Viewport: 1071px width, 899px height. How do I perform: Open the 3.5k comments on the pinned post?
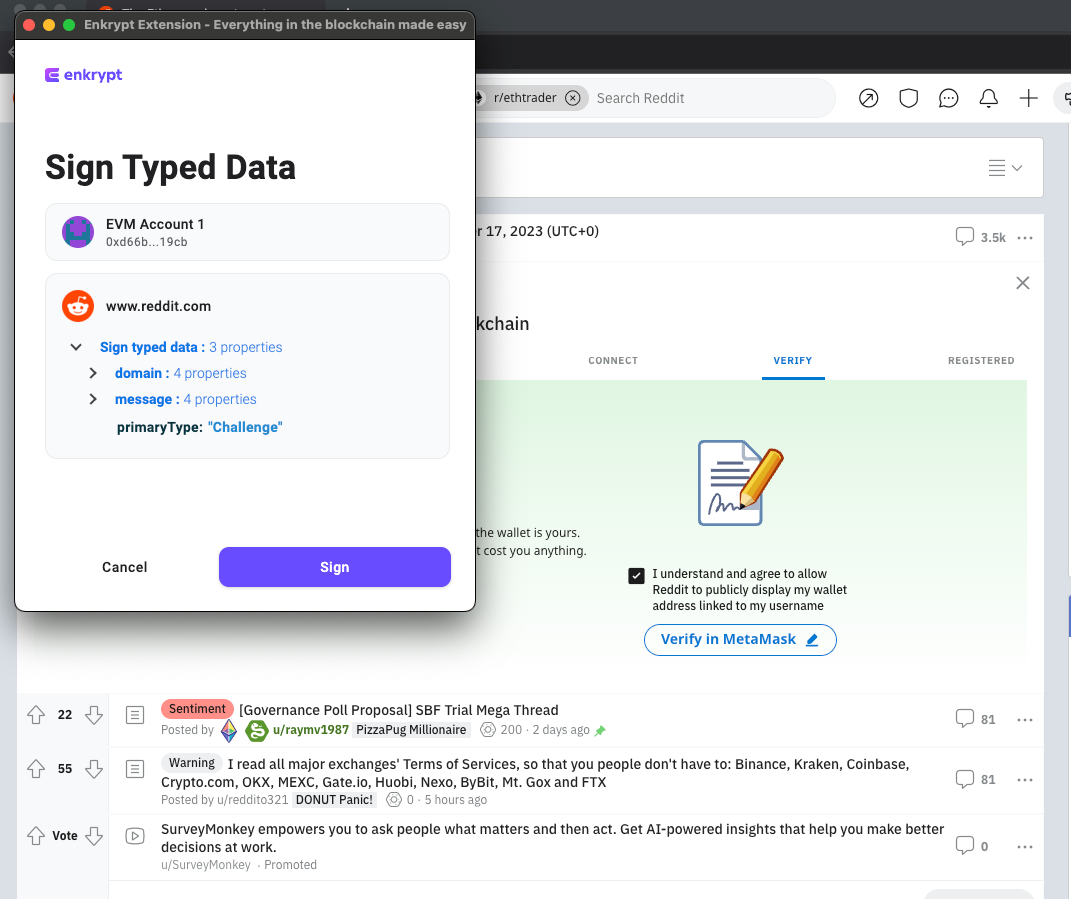click(x=980, y=237)
